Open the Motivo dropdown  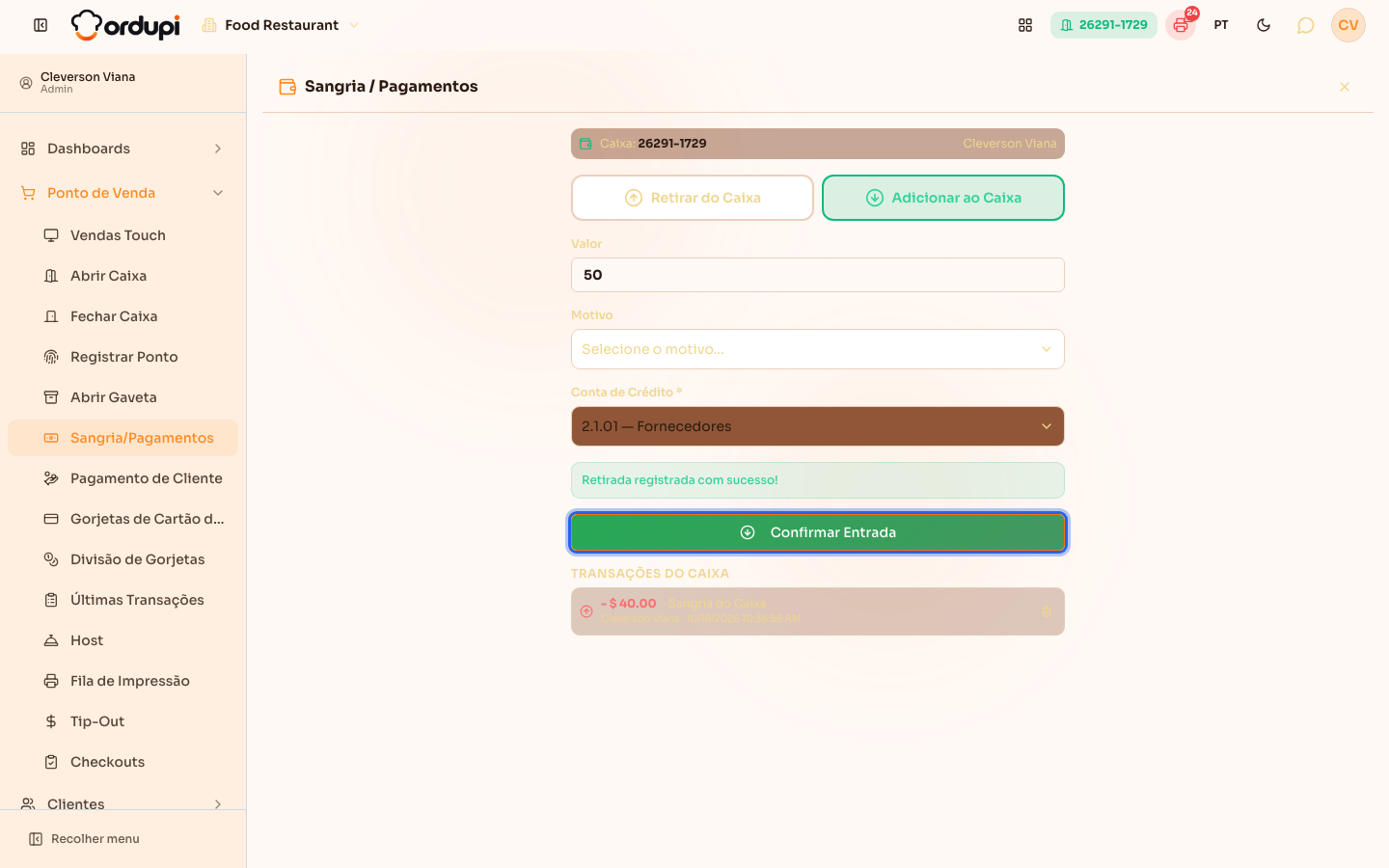pos(818,349)
